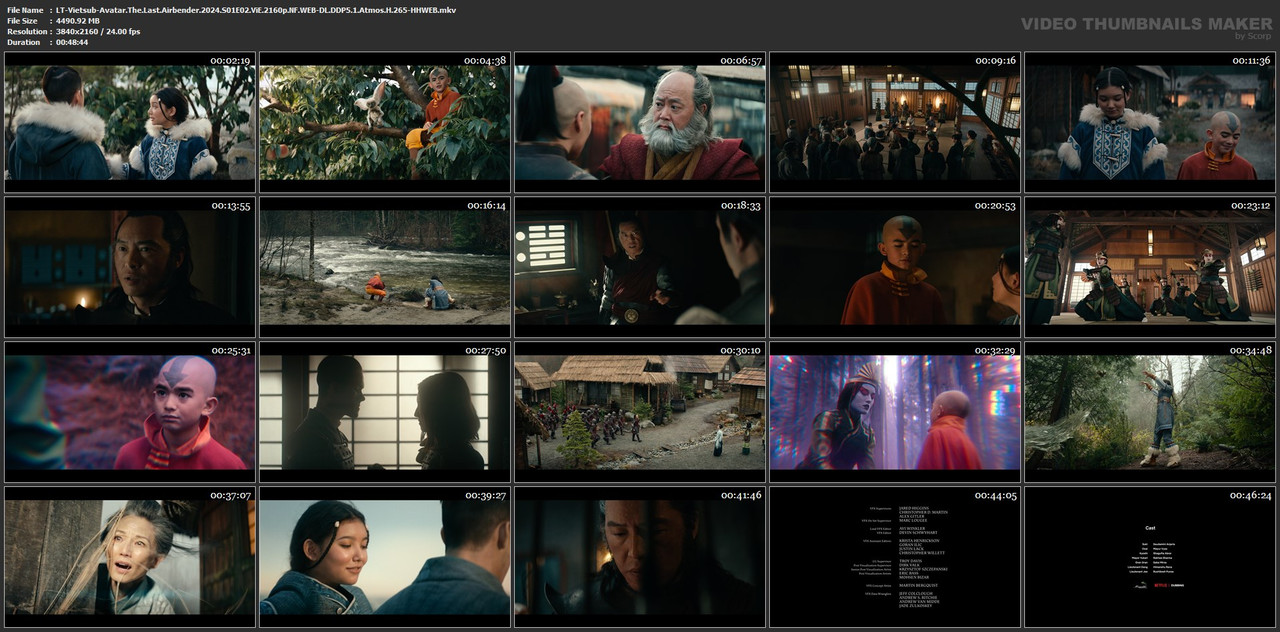The image size is (1280, 632).
Task: Select the thumbnail stamped 00:11:36
Action: coord(1150,122)
